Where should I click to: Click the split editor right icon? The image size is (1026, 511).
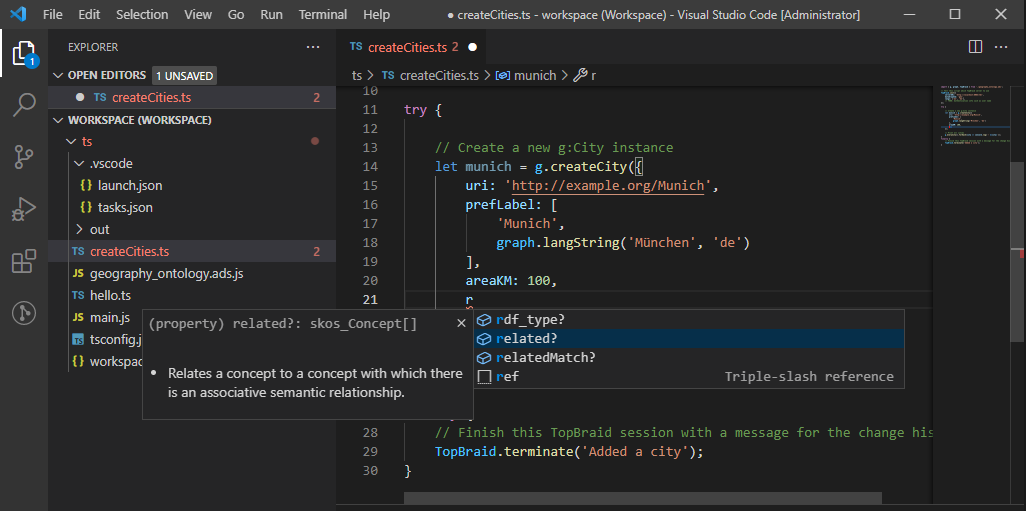click(975, 47)
